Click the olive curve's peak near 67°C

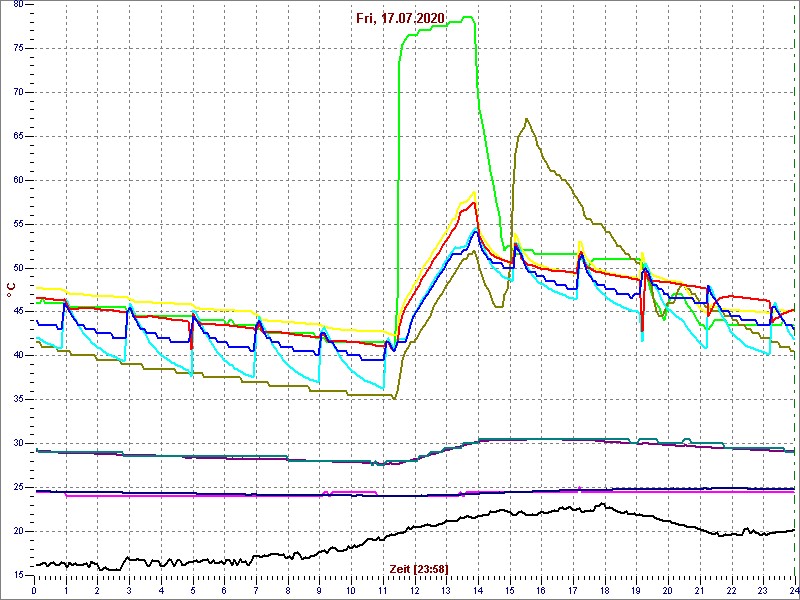[x=526, y=119]
